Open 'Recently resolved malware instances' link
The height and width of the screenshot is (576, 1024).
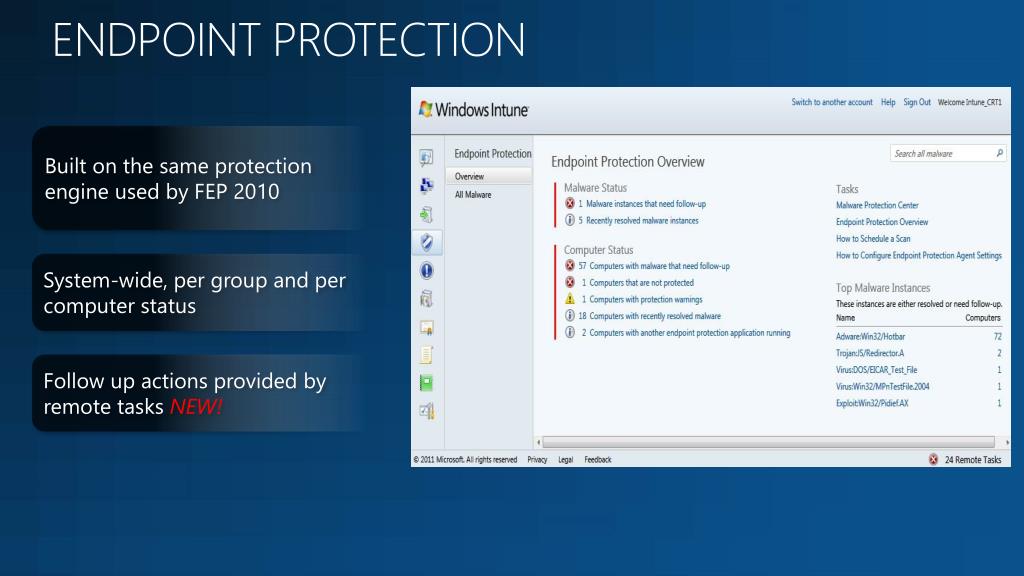pos(642,221)
